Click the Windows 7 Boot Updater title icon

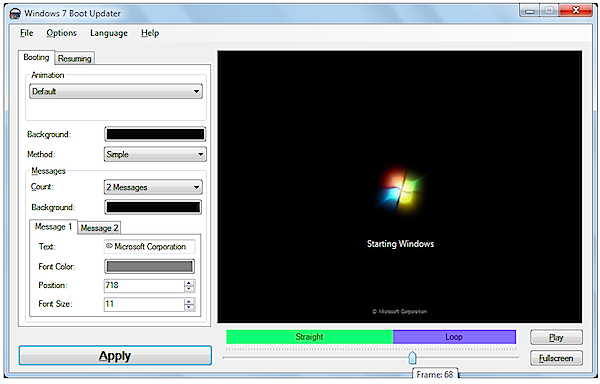point(15,13)
